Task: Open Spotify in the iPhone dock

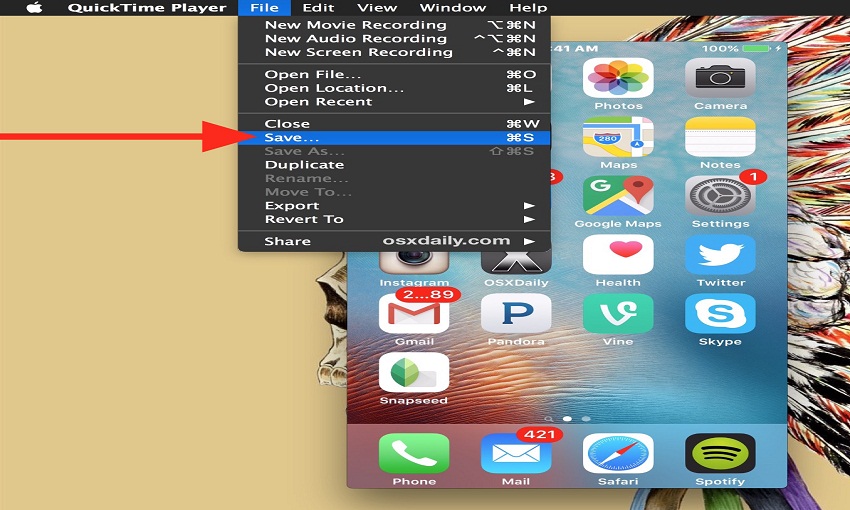Action: coord(720,454)
